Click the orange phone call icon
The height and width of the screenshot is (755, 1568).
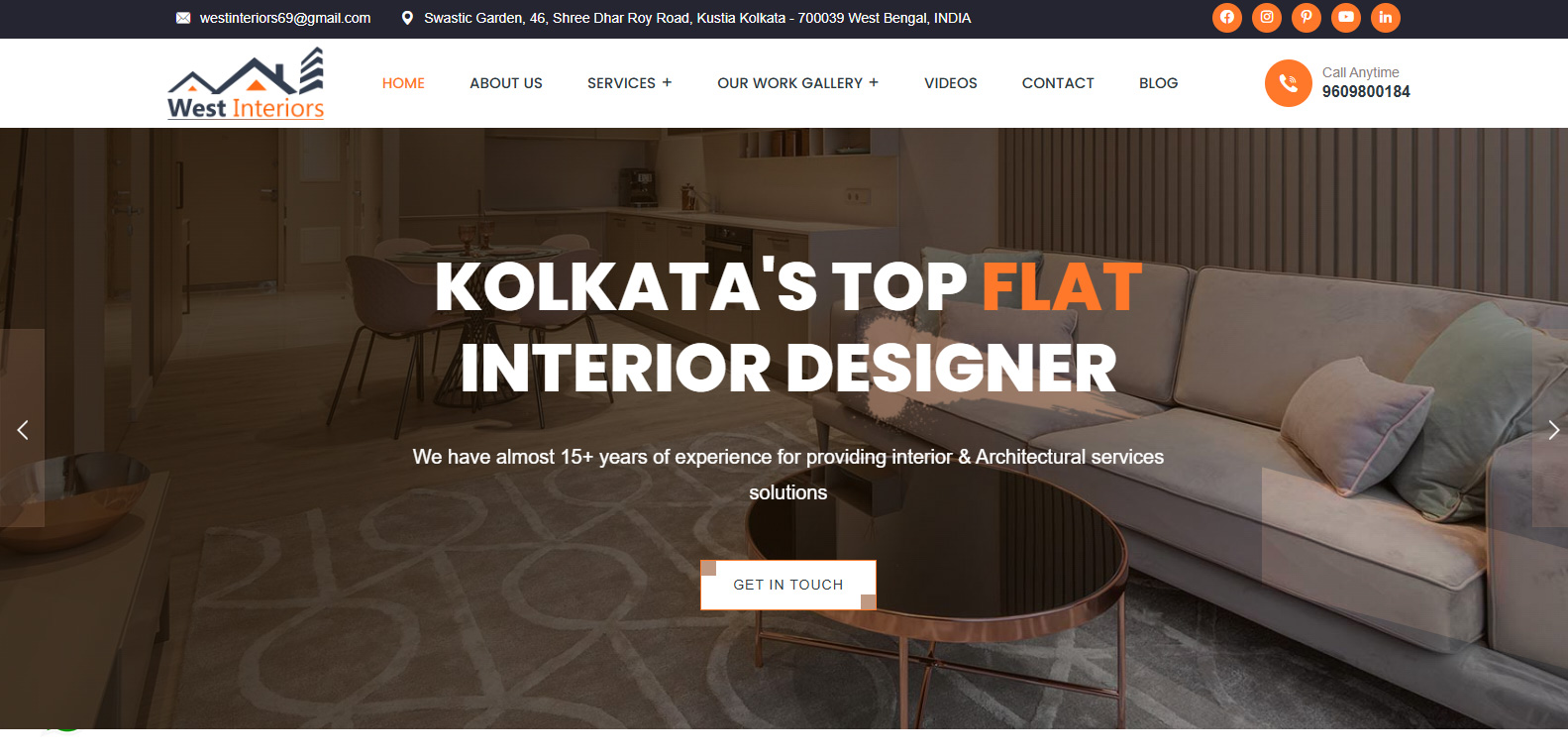(1288, 83)
